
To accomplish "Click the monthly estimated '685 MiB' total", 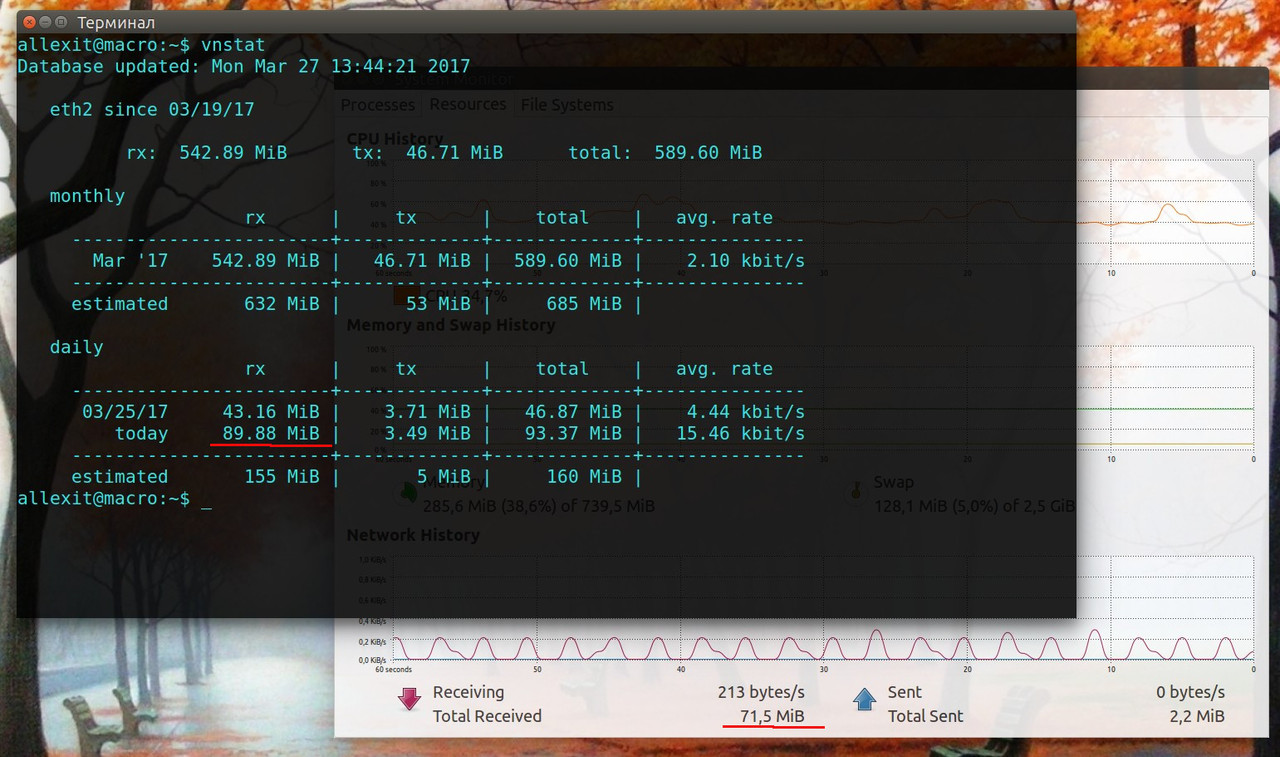I will click(584, 304).
